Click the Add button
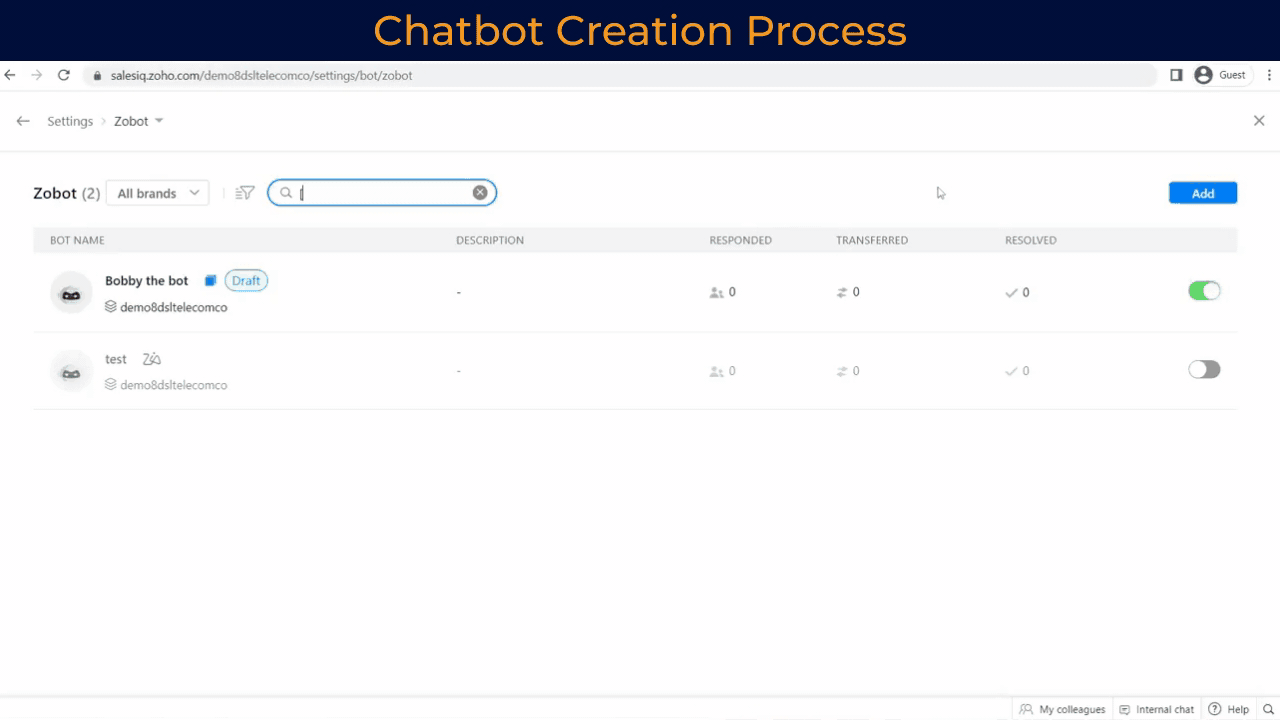 click(1203, 193)
